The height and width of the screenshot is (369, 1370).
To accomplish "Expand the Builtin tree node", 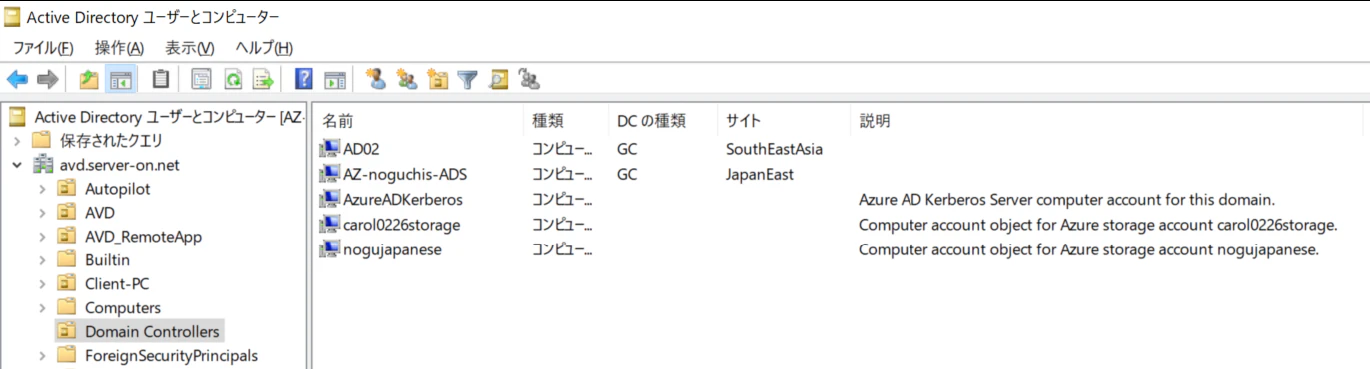I will [42, 260].
